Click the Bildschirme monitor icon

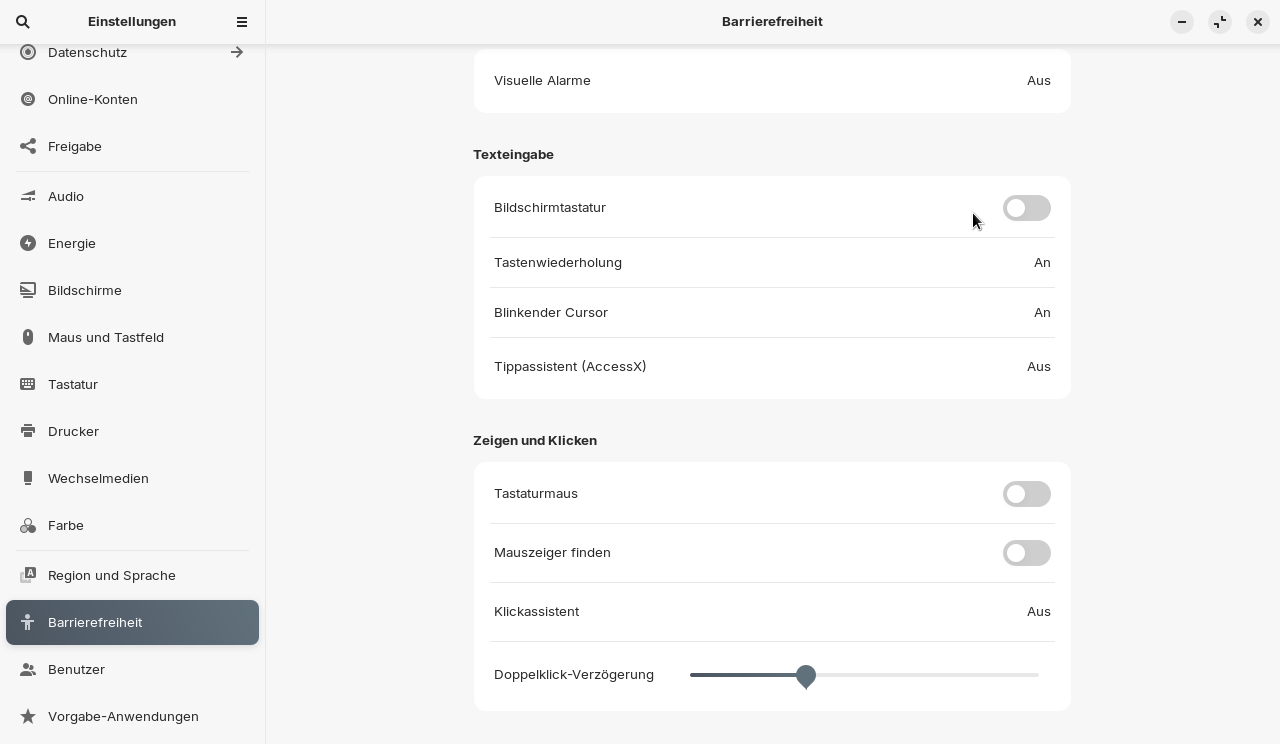(x=28, y=290)
